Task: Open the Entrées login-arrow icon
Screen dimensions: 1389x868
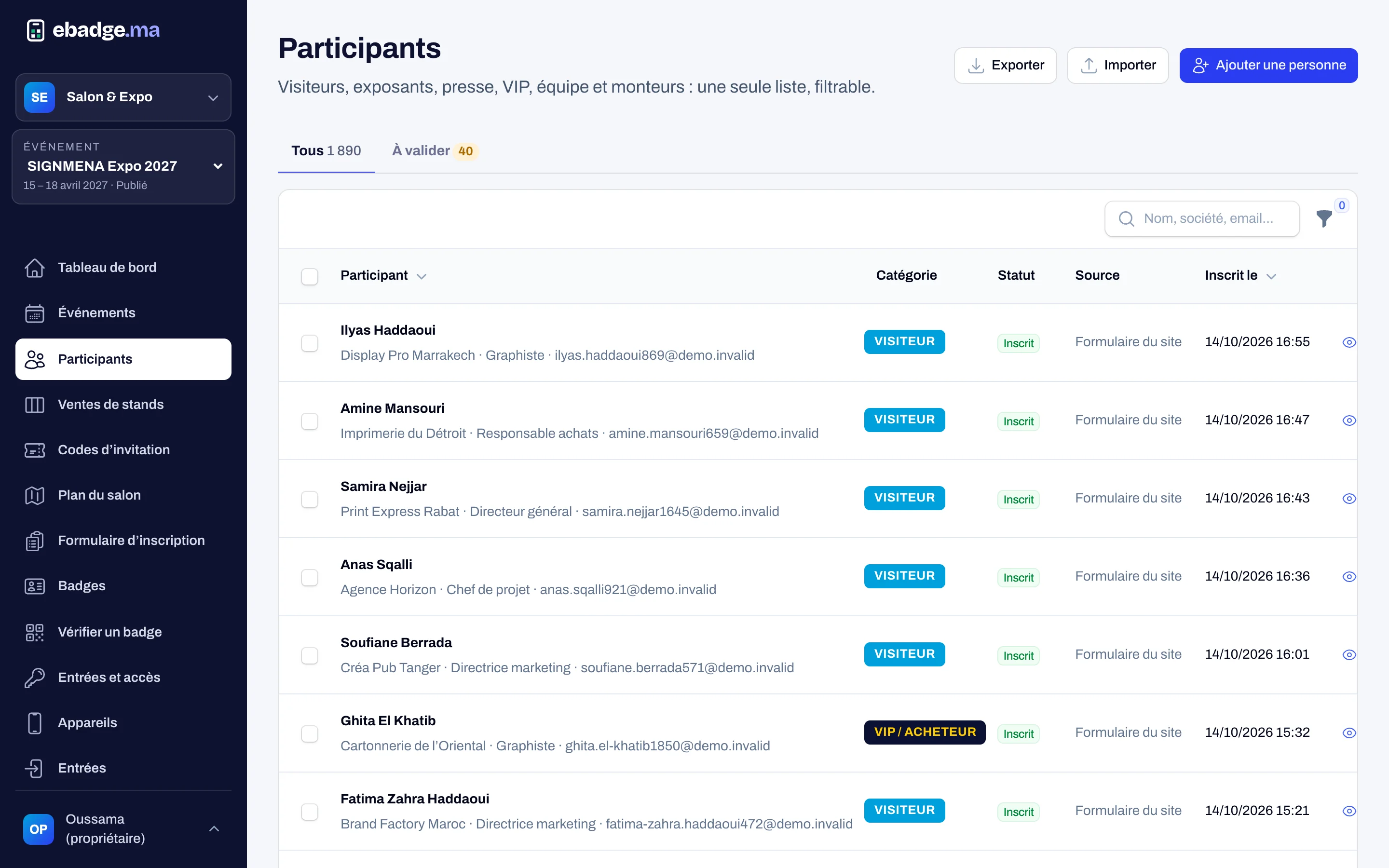Action: (34, 768)
